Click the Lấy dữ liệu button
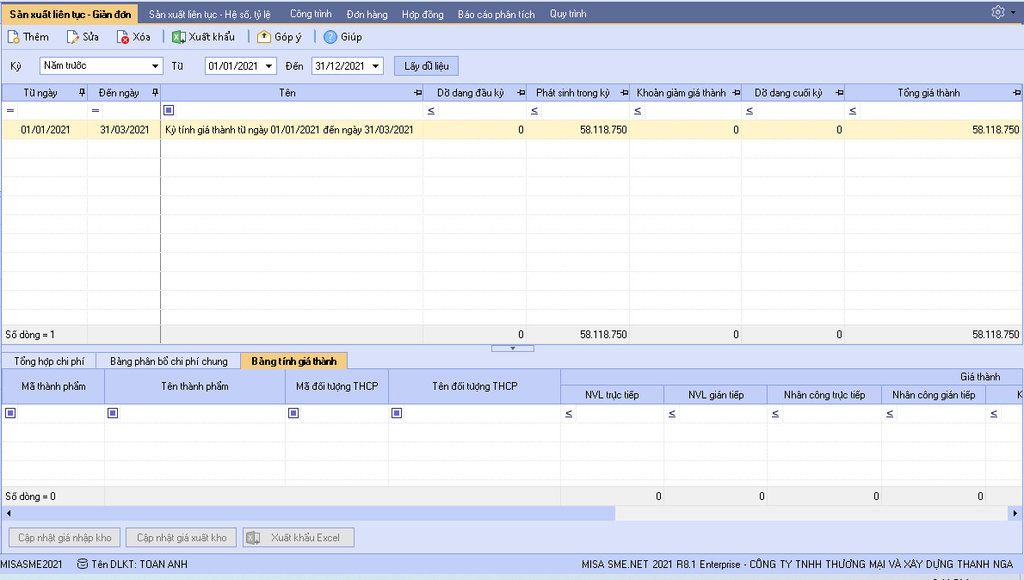Screen dimensions: 1024x580 (x=426, y=66)
